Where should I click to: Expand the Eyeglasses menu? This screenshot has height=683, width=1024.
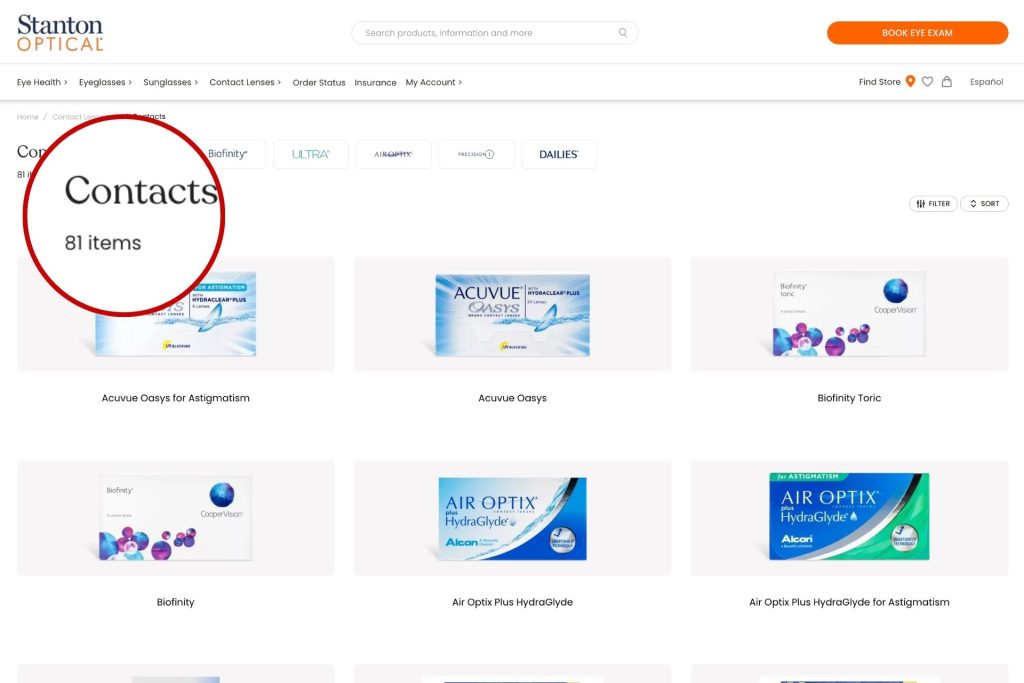click(105, 82)
